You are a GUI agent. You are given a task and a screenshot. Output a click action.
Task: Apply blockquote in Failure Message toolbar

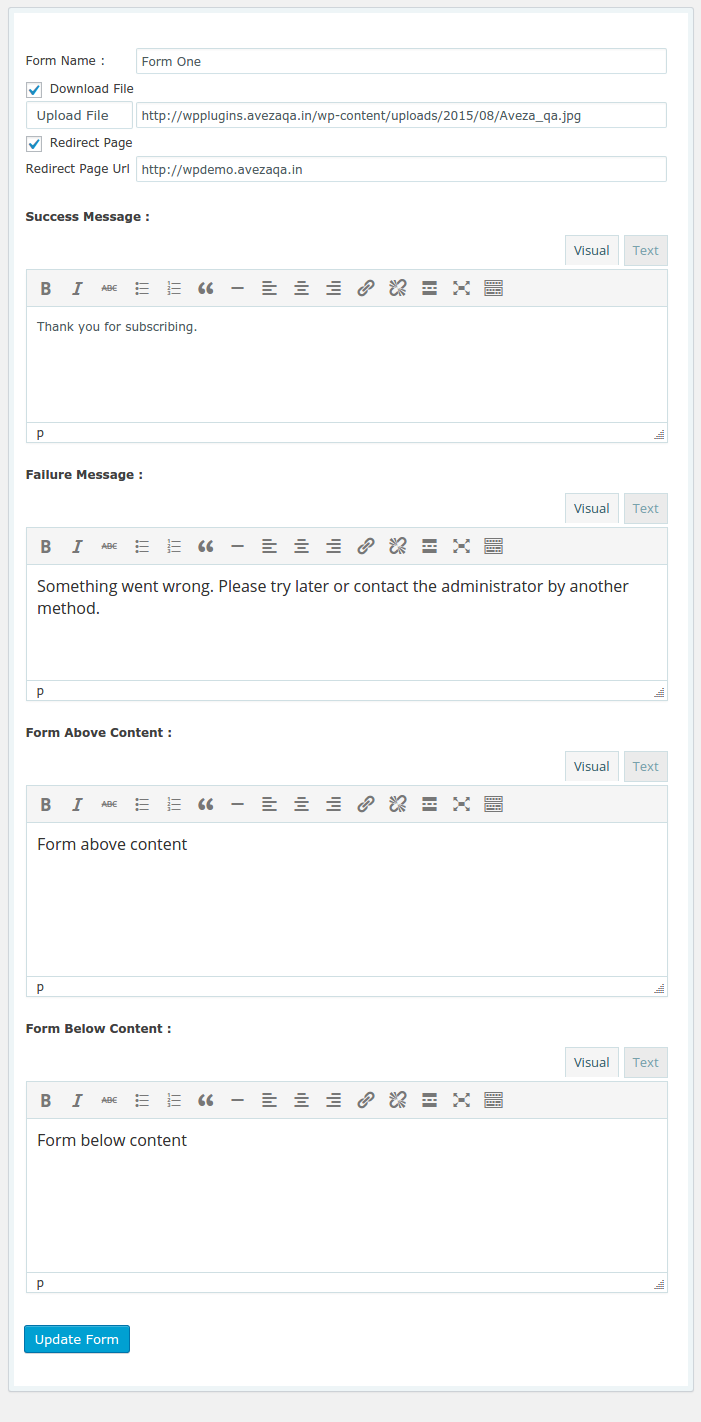[x=206, y=546]
